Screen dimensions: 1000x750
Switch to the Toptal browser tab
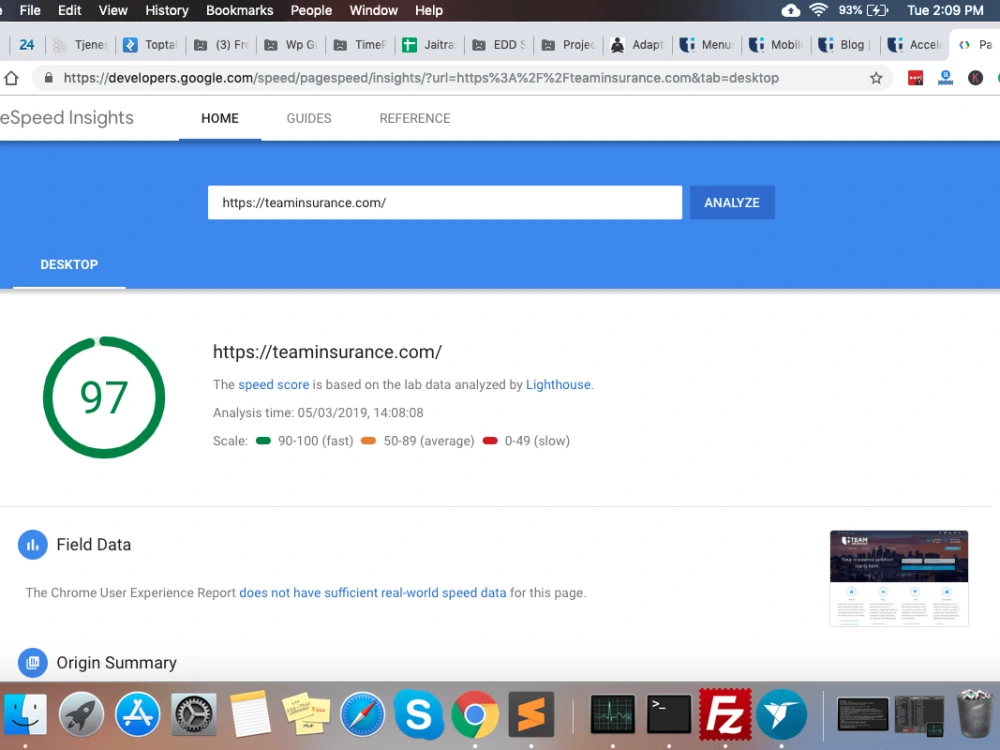pyautogui.click(x=151, y=45)
